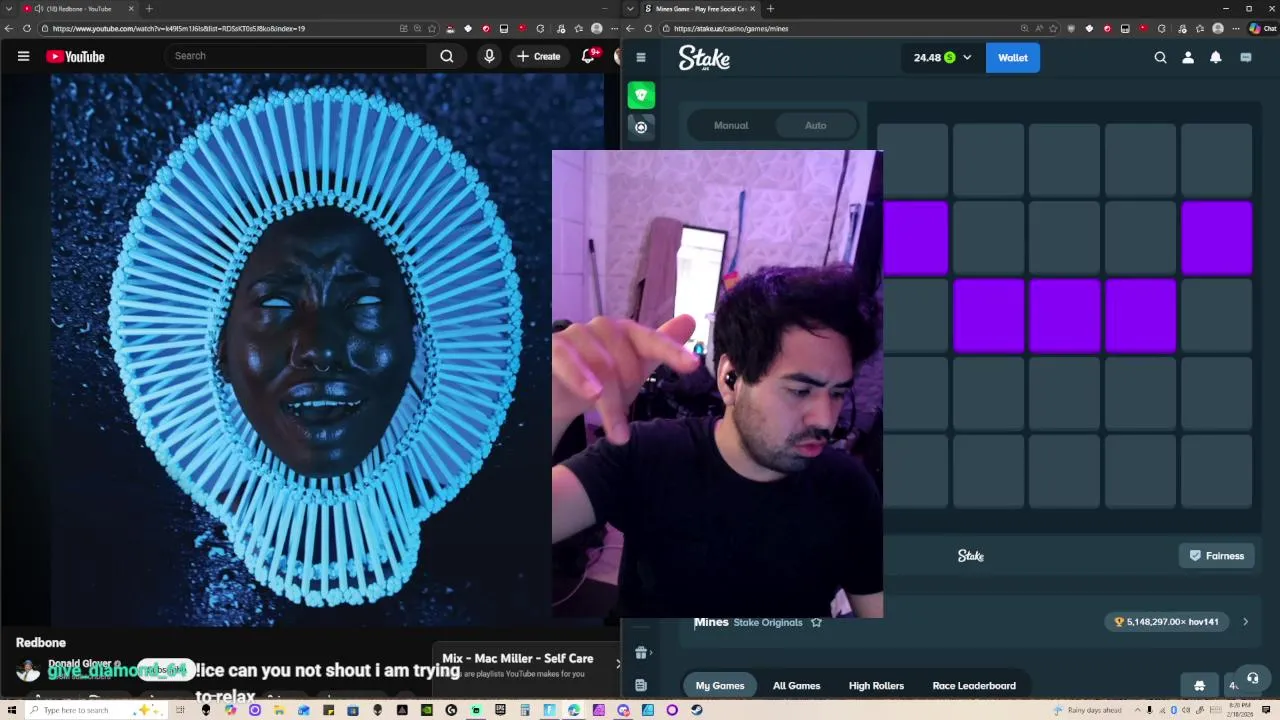Select the rightmost purple tile in second row
Viewport: 1280px width, 720px height.
pyautogui.click(x=1216, y=238)
